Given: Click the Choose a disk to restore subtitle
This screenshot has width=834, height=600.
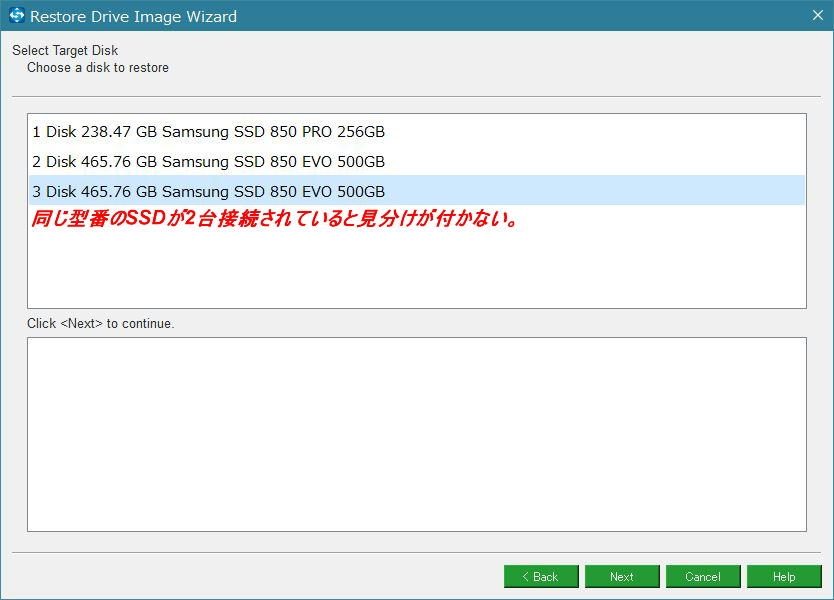Looking at the screenshot, I should [x=98, y=68].
